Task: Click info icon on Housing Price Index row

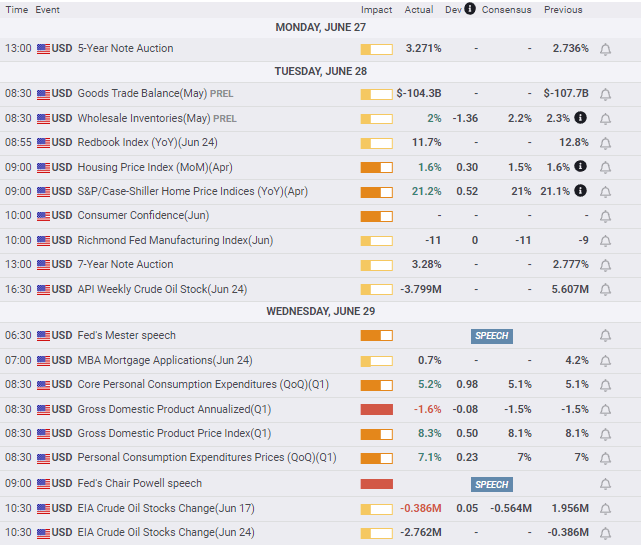Action: coord(580,167)
